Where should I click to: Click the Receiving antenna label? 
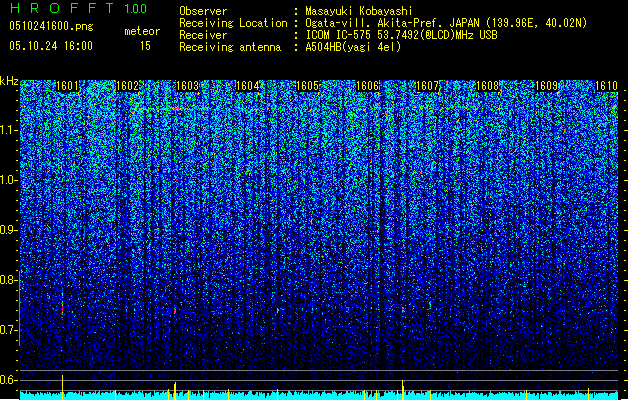click(230, 47)
